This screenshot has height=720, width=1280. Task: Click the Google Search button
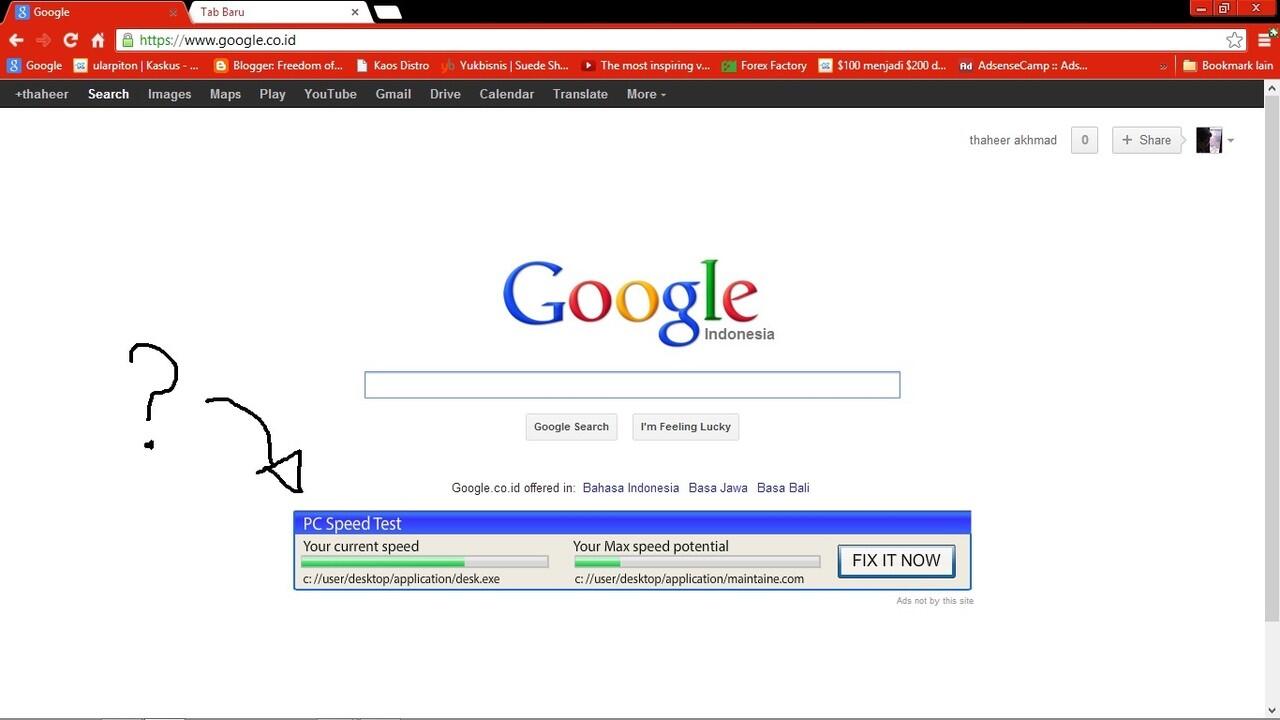[x=571, y=427]
